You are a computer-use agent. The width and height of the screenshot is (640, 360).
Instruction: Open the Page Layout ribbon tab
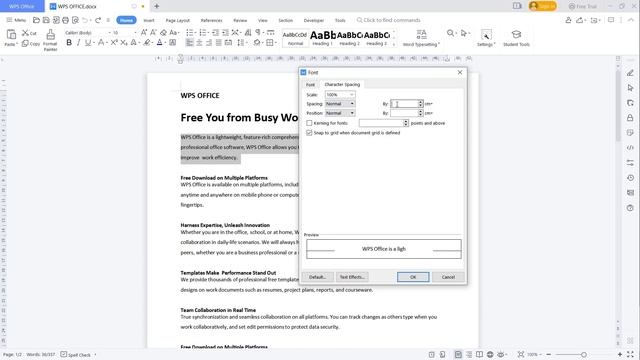pos(178,20)
